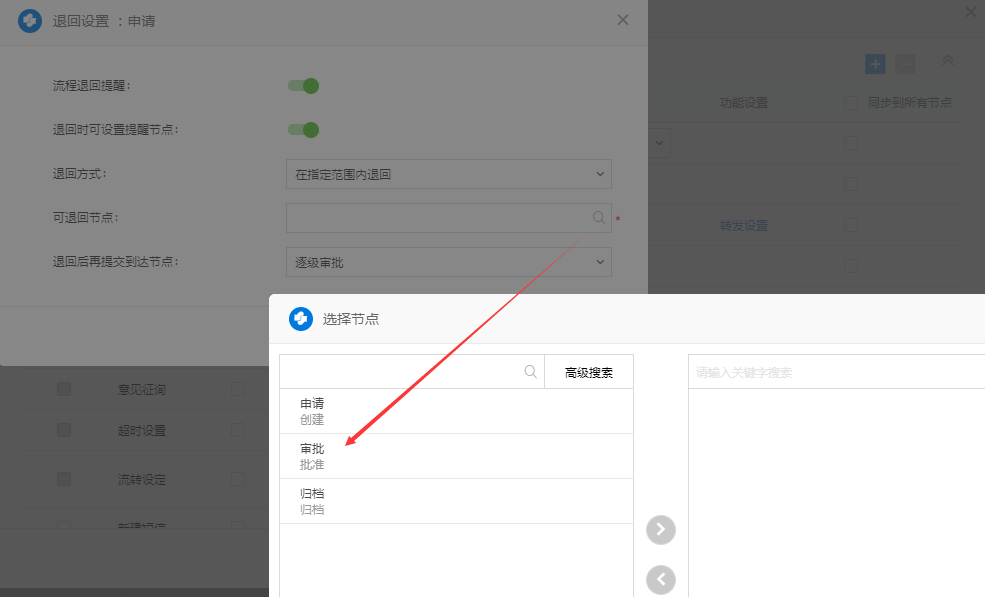This screenshot has width=985, height=597.
Task: Open the 转发设置 link
Action: [x=743, y=226]
